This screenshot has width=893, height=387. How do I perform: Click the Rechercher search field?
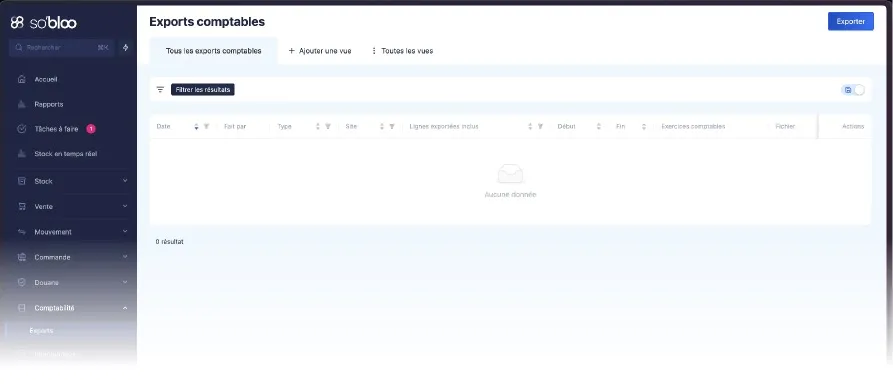click(x=62, y=48)
